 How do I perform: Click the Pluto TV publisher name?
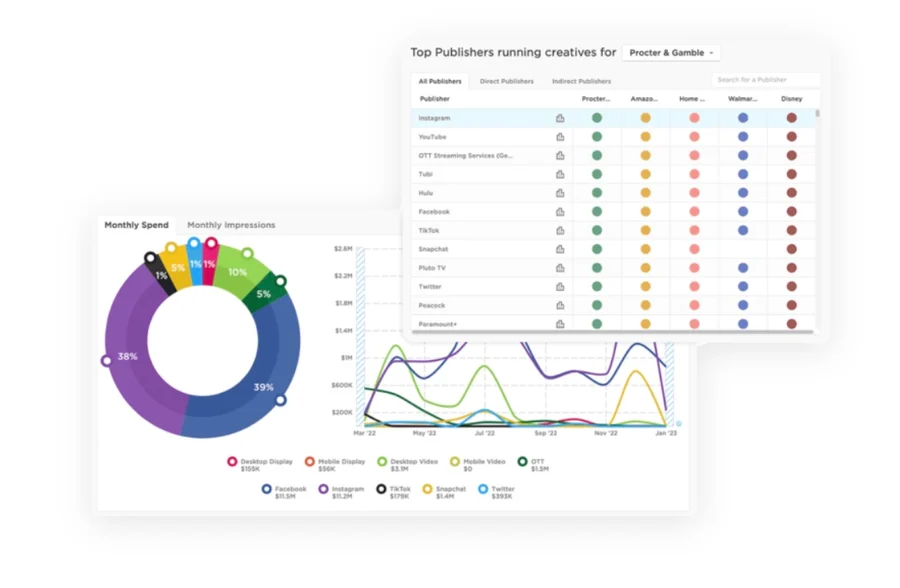[x=432, y=268]
